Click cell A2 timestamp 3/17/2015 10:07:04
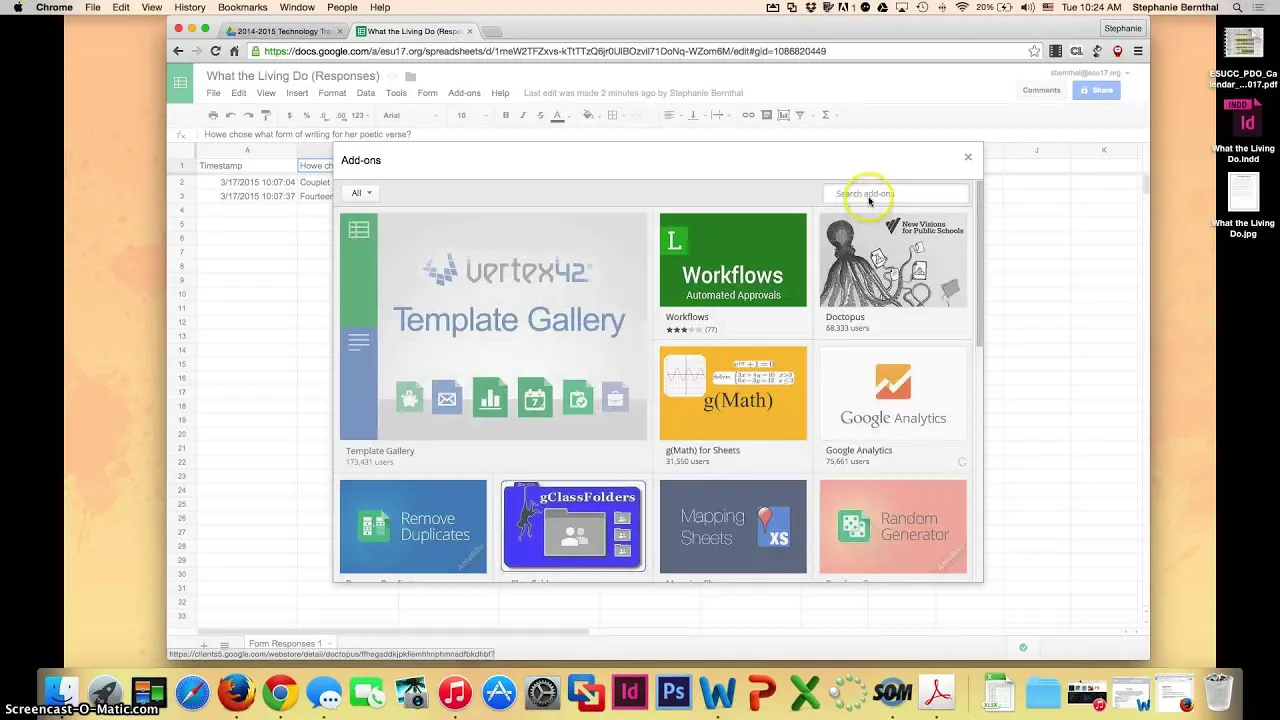 [x=247, y=182]
